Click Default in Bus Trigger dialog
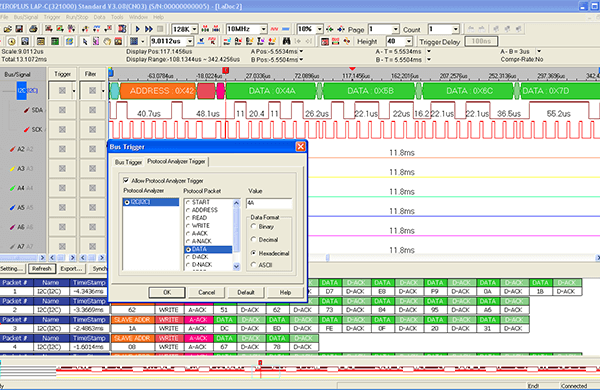 (x=246, y=292)
